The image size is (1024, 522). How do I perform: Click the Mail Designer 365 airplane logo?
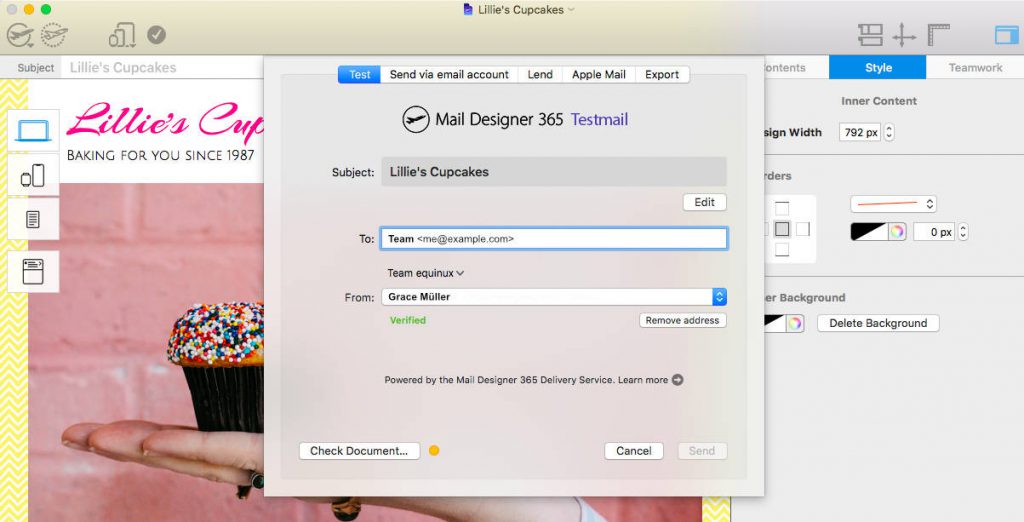[x=416, y=120]
